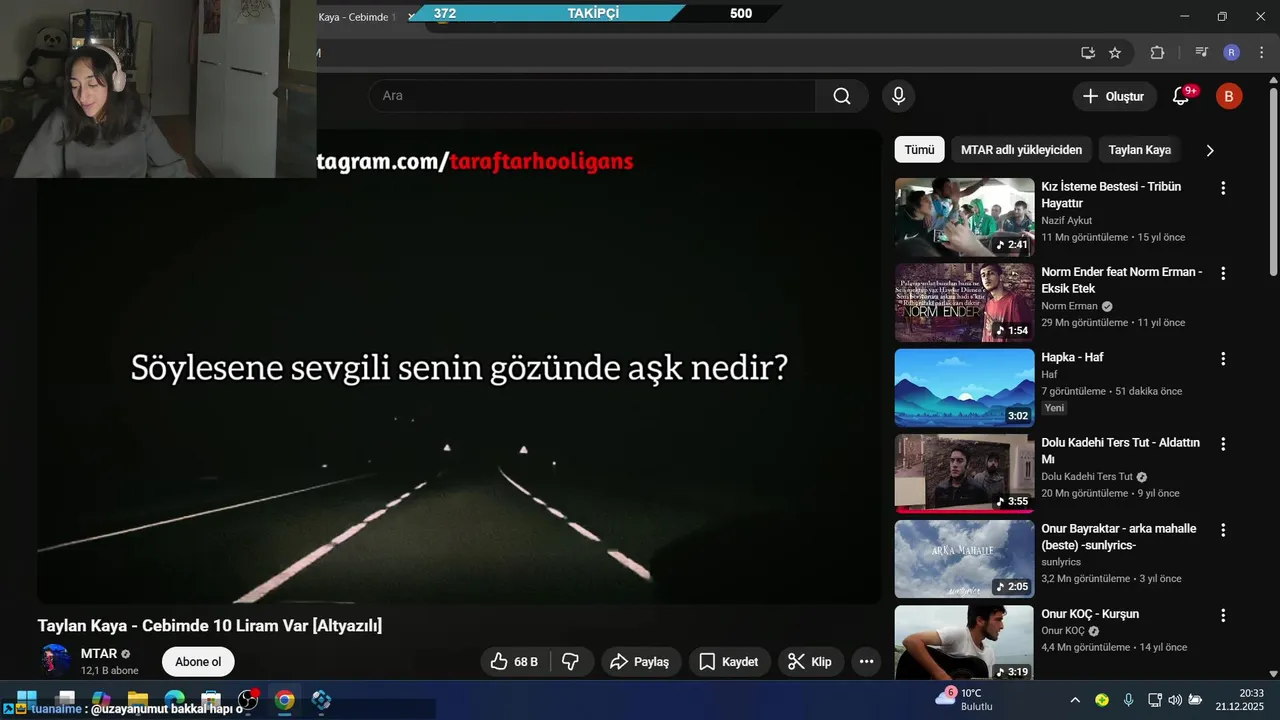Dislike the video with thumbs-down
This screenshot has width=1280, height=720.
[x=571, y=662]
